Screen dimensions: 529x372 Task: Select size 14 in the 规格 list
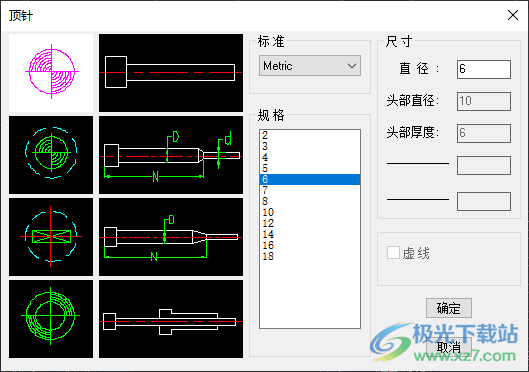tap(310, 234)
